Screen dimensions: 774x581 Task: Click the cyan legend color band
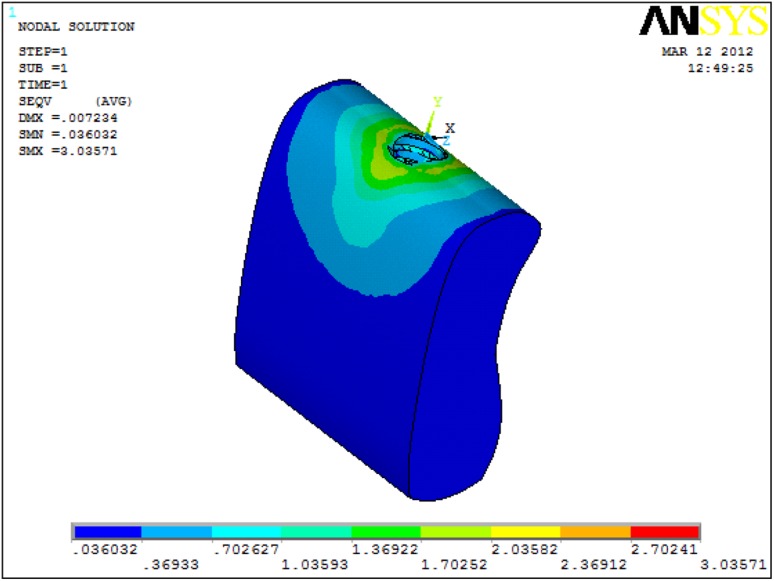click(246, 532)
